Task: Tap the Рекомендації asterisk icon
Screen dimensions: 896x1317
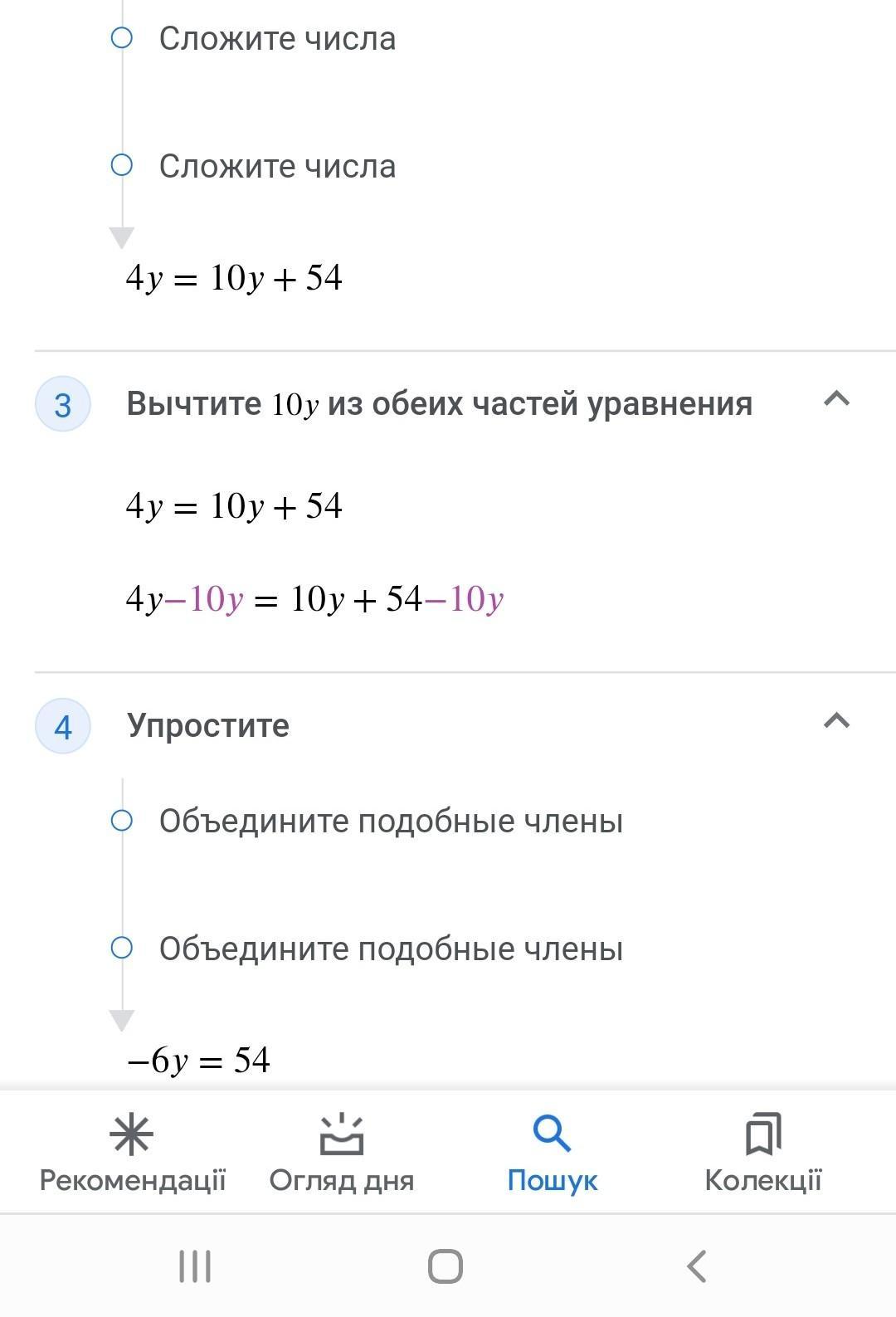Action: point(132,1135)
